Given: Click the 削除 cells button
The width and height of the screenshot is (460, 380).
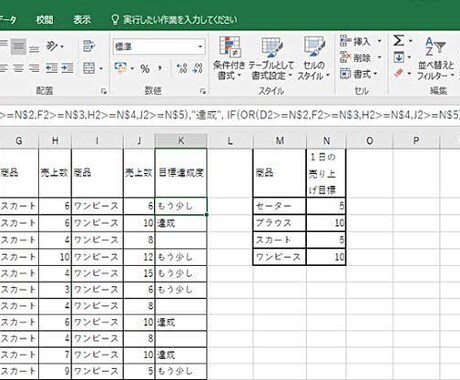Looking at the screenshot, I should tap(355, 58).
